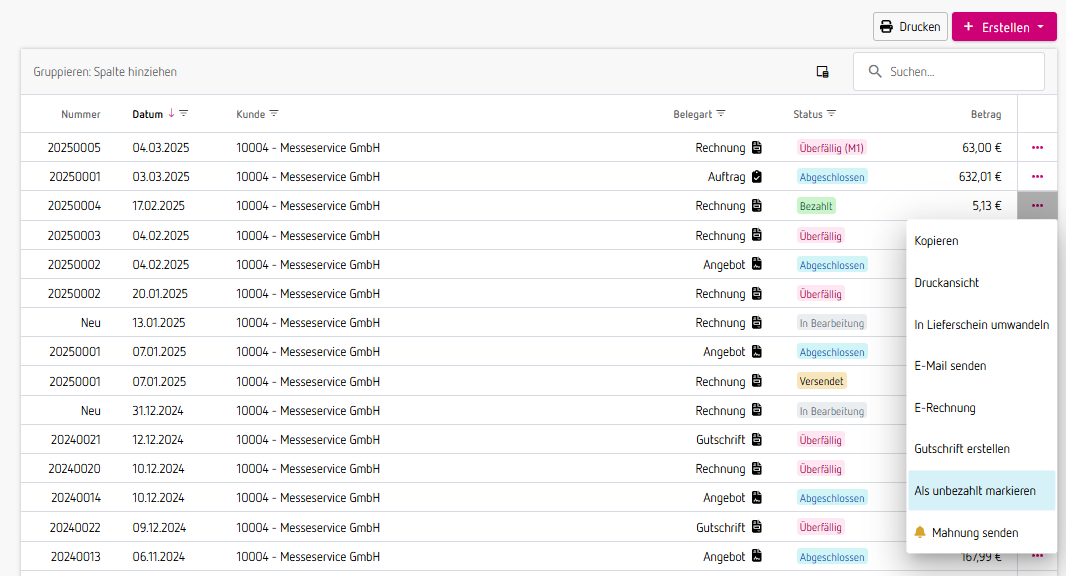Screen dimensions: 1066x576
Task: Select E-Mail senden menu entry
Action: [x=982, y=366]
